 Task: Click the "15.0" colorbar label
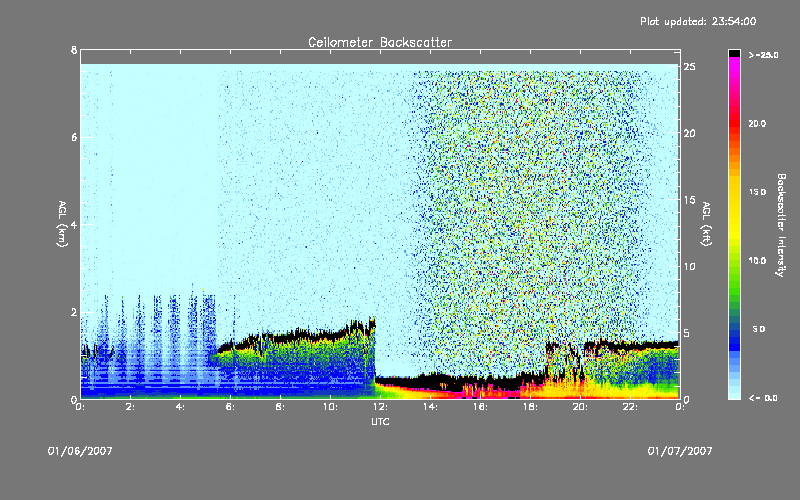[757, 192]
